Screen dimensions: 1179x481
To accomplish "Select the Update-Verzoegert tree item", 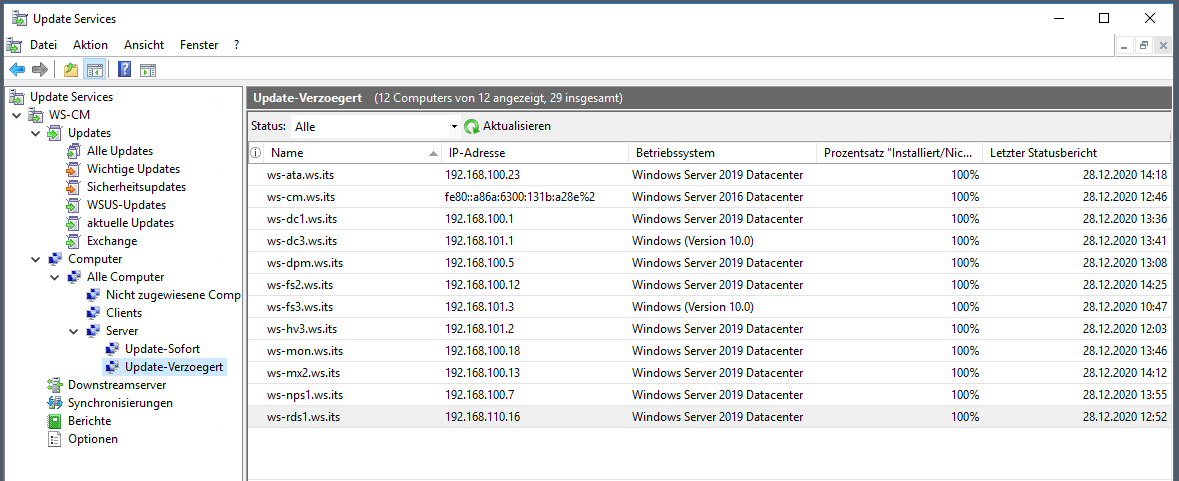I will point(174,368).
